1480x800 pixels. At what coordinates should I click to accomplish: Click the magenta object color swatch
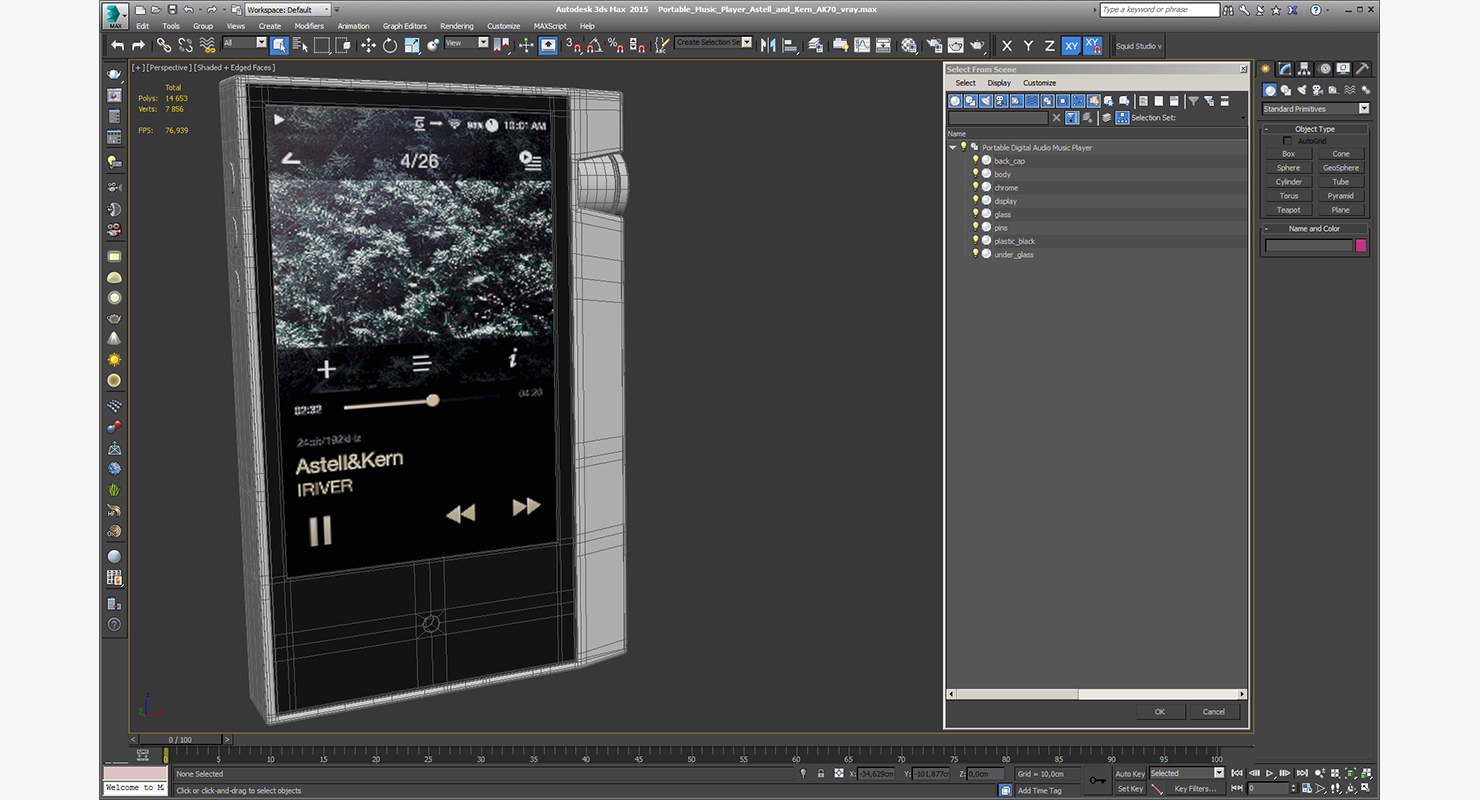(x=1361, y=245)
